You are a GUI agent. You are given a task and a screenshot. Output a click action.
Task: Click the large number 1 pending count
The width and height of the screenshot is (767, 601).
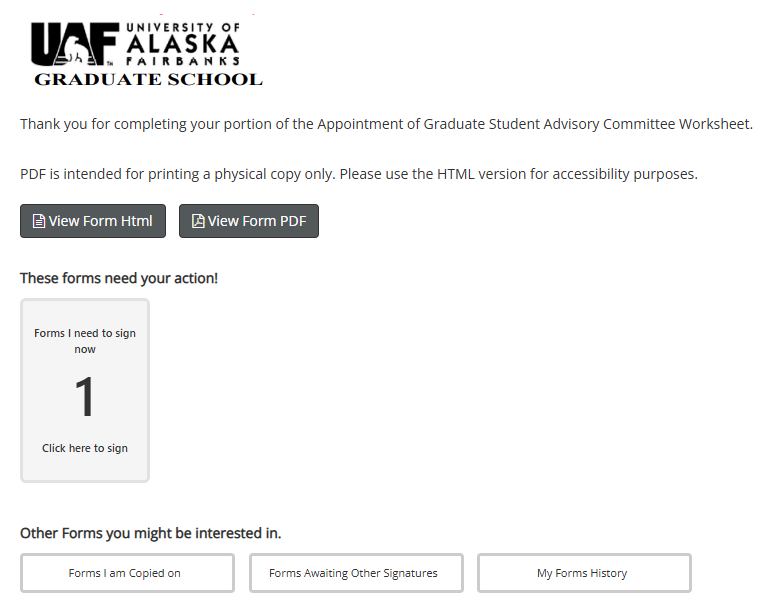(x=85, y=397)
